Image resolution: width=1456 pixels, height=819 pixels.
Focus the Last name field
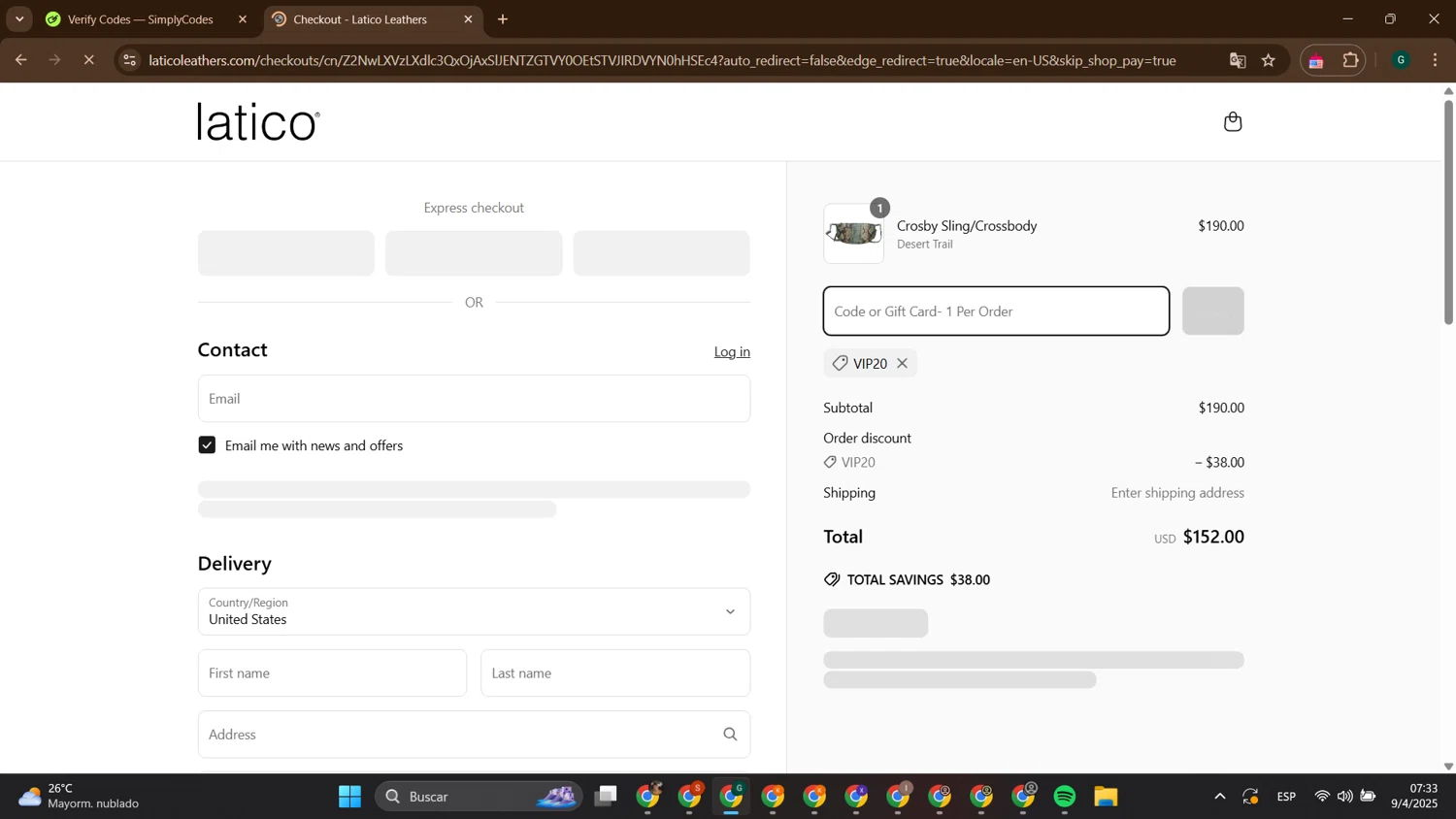615,673
